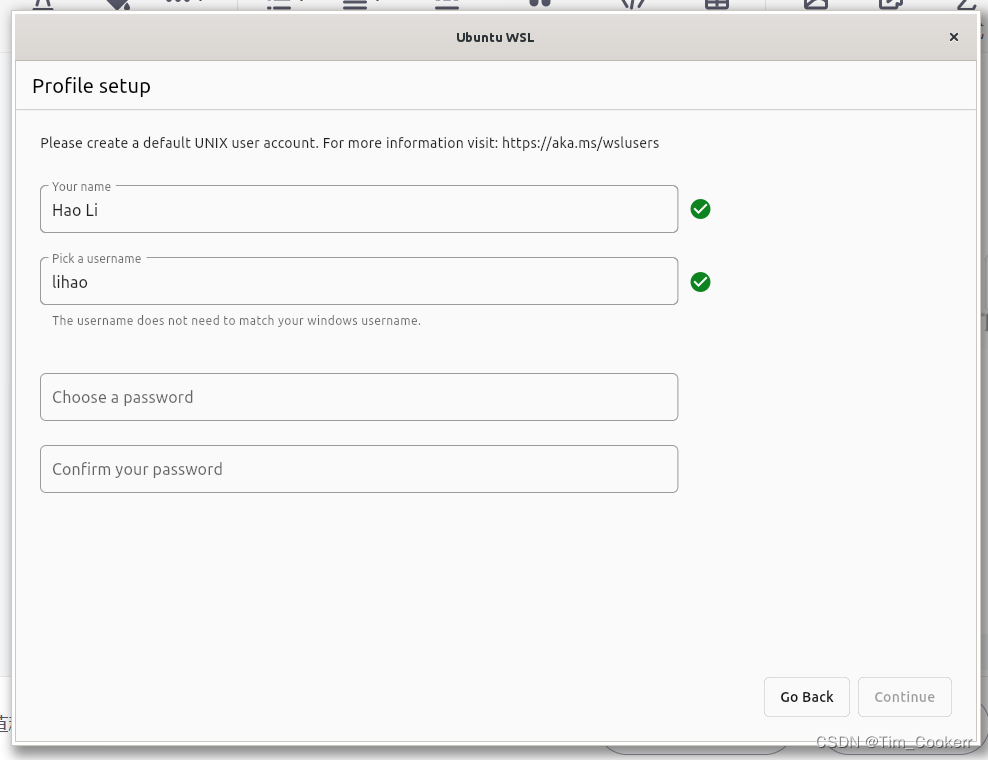Viewport: 988px width, 760px height.
Task: Click the Go Back button
Action: (807, 697)
